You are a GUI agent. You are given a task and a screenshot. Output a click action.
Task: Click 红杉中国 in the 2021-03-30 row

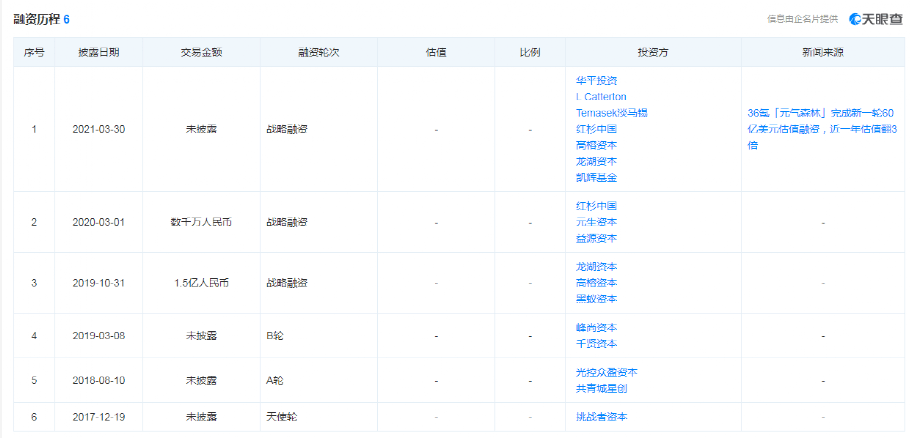click(596, 129)
